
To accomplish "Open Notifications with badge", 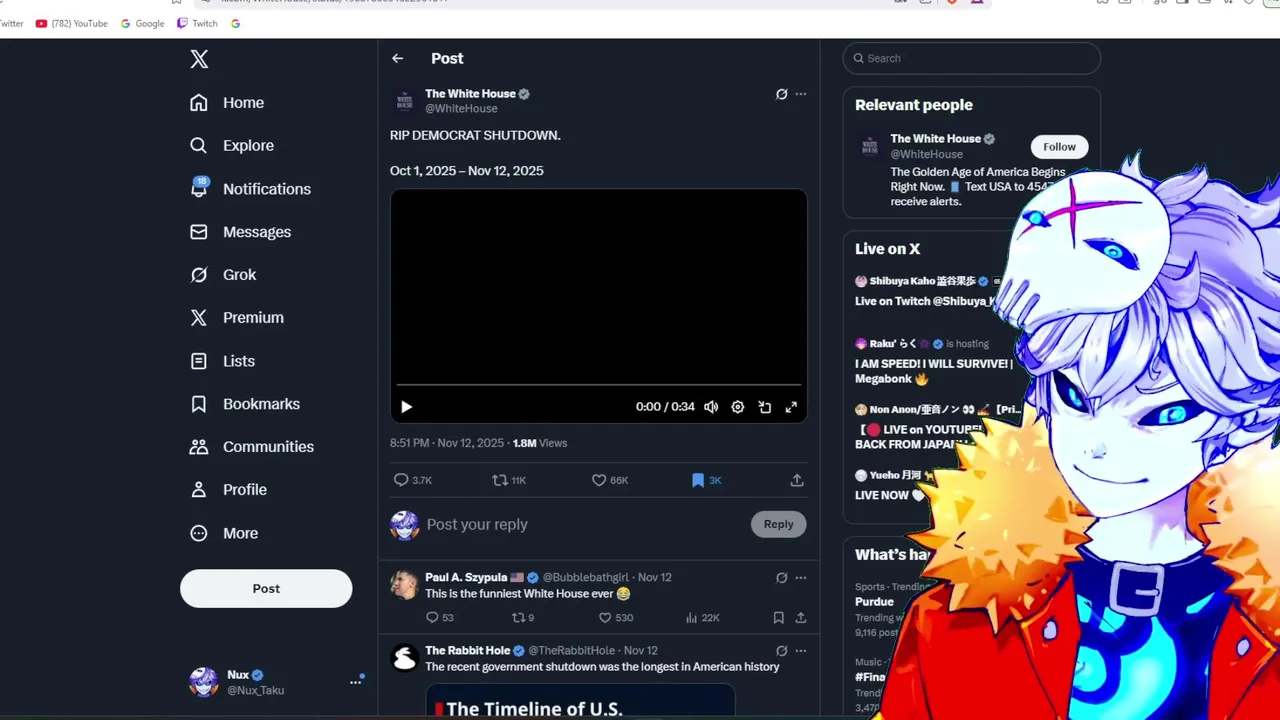I will tap(251, 189).
